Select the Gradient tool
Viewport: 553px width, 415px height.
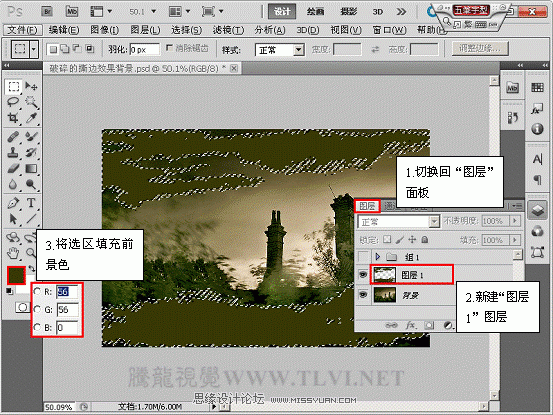coord(31,169)
